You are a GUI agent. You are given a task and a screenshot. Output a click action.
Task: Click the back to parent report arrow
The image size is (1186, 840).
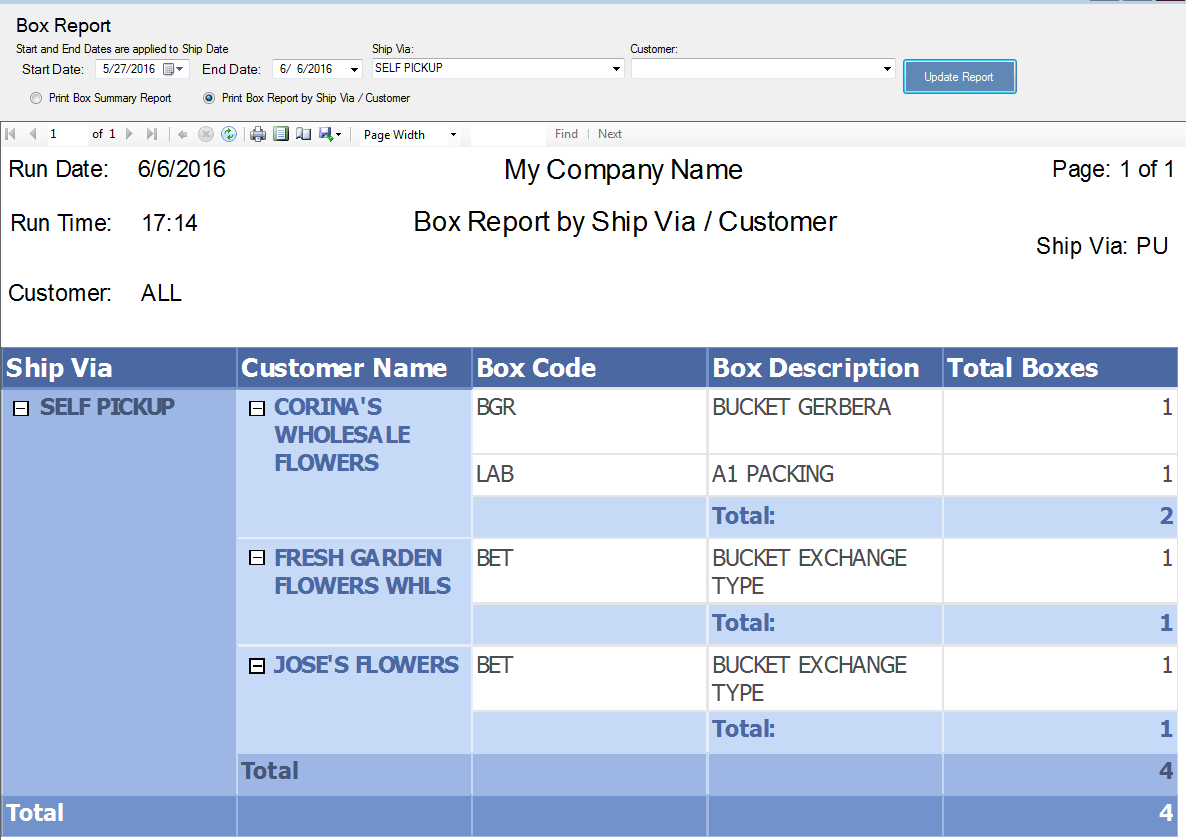[182, 134]
